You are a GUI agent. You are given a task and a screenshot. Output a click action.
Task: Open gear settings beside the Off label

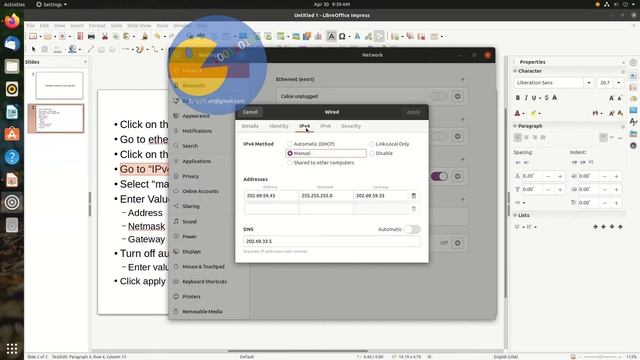[458, 243]
